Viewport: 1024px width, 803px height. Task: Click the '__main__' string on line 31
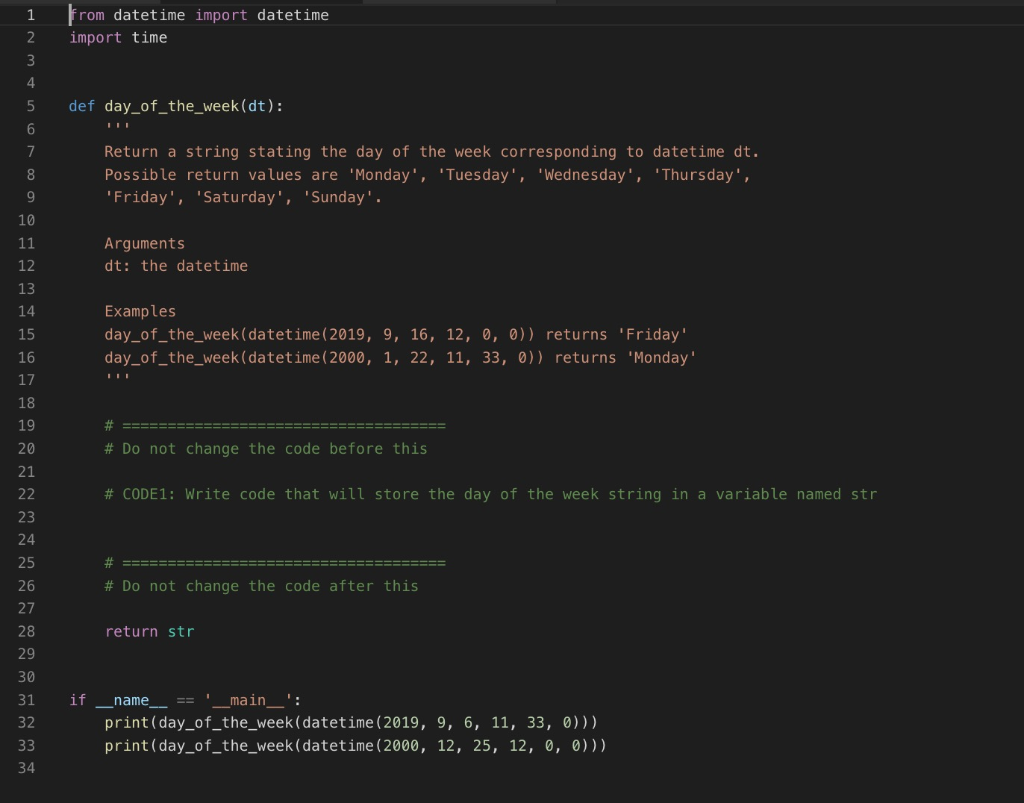pyautogui.click(x=248, y=701)
